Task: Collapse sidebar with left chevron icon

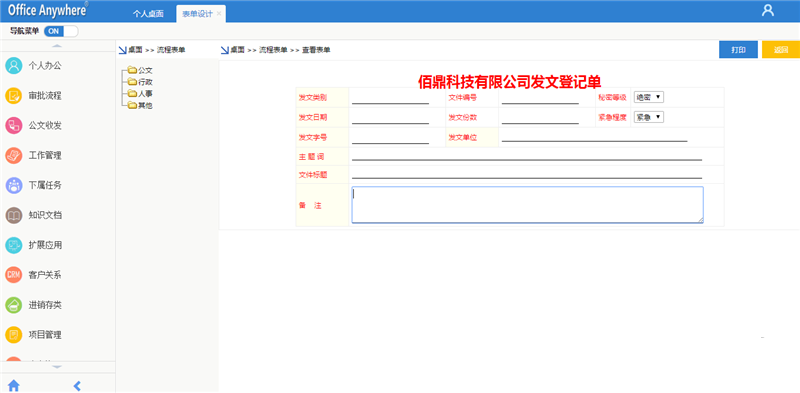Action: [77, 385]
